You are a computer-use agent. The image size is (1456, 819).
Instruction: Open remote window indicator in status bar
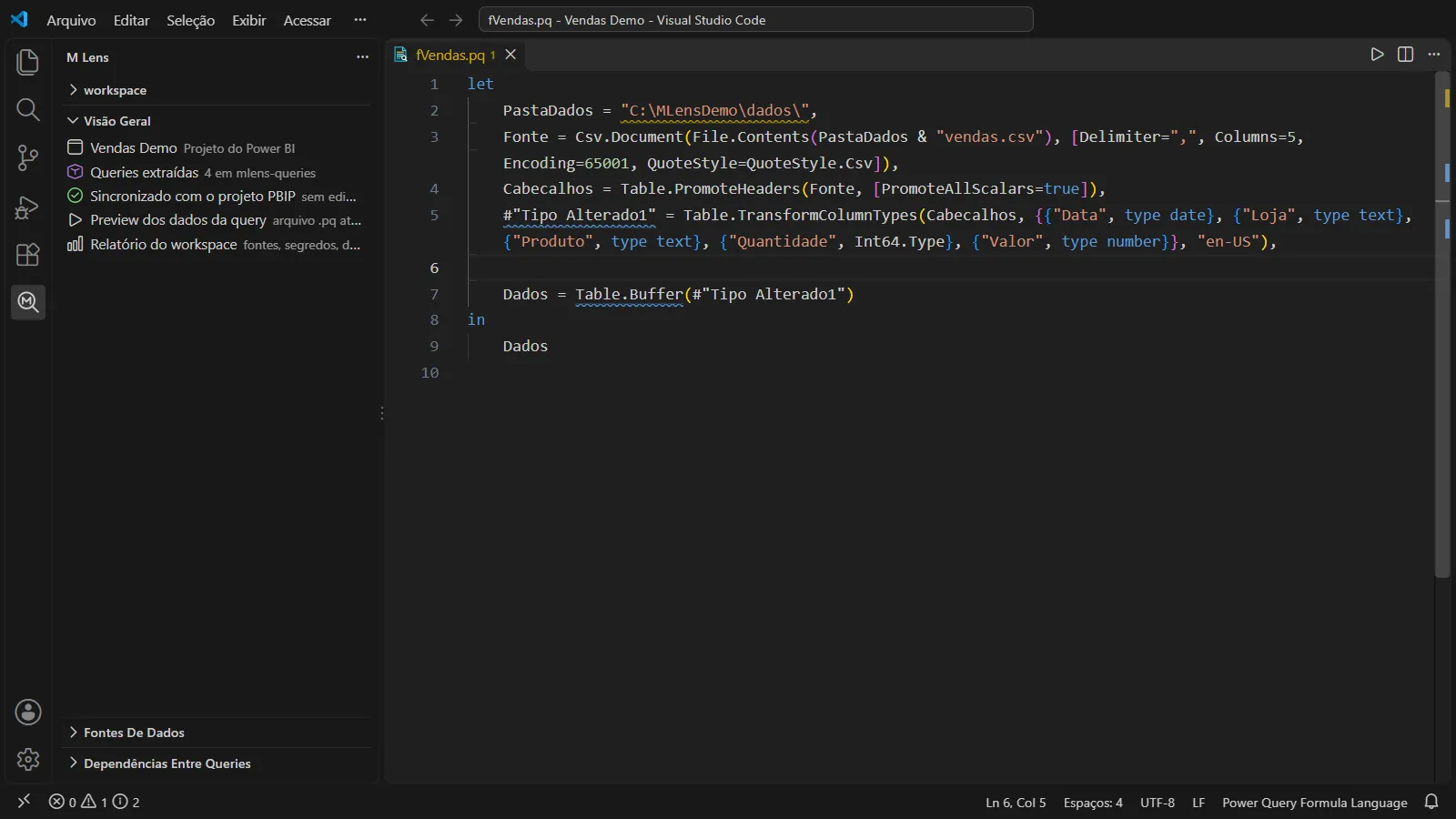pyautogui.click(x=24, y=802)
